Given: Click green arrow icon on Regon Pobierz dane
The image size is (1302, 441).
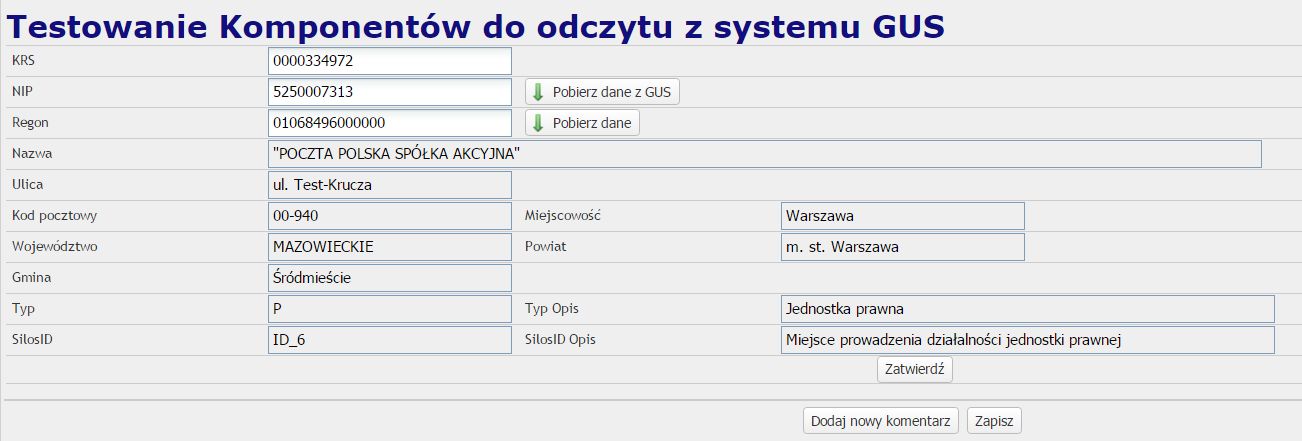Looking at the screenshot, I should [538, 123].
